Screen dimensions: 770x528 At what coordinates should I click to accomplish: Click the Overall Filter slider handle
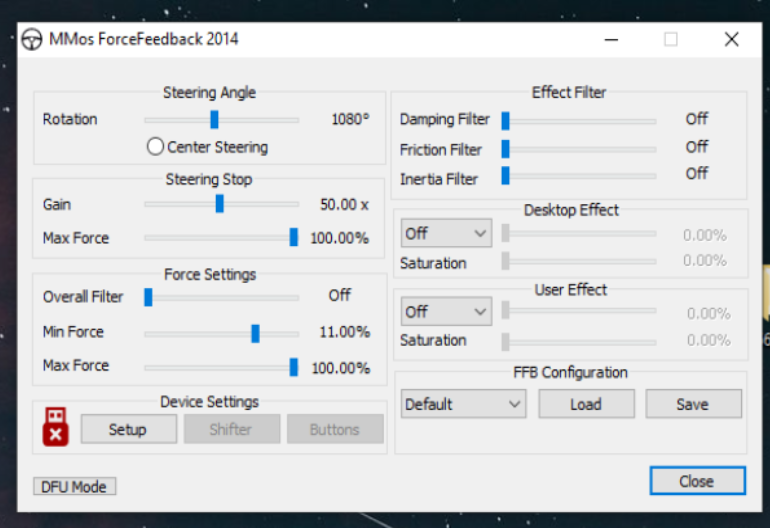click(148, 296)
